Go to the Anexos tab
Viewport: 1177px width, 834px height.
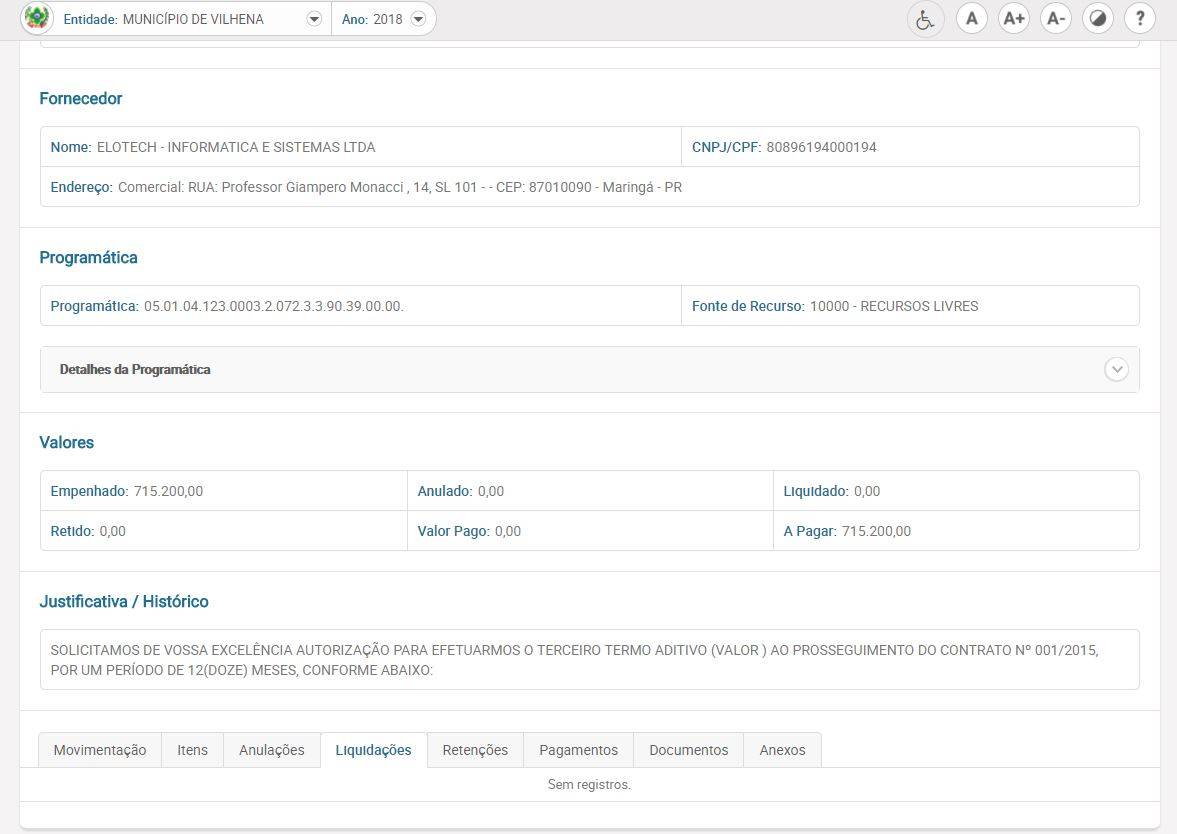pyautogui.click(x=782, y=750)
